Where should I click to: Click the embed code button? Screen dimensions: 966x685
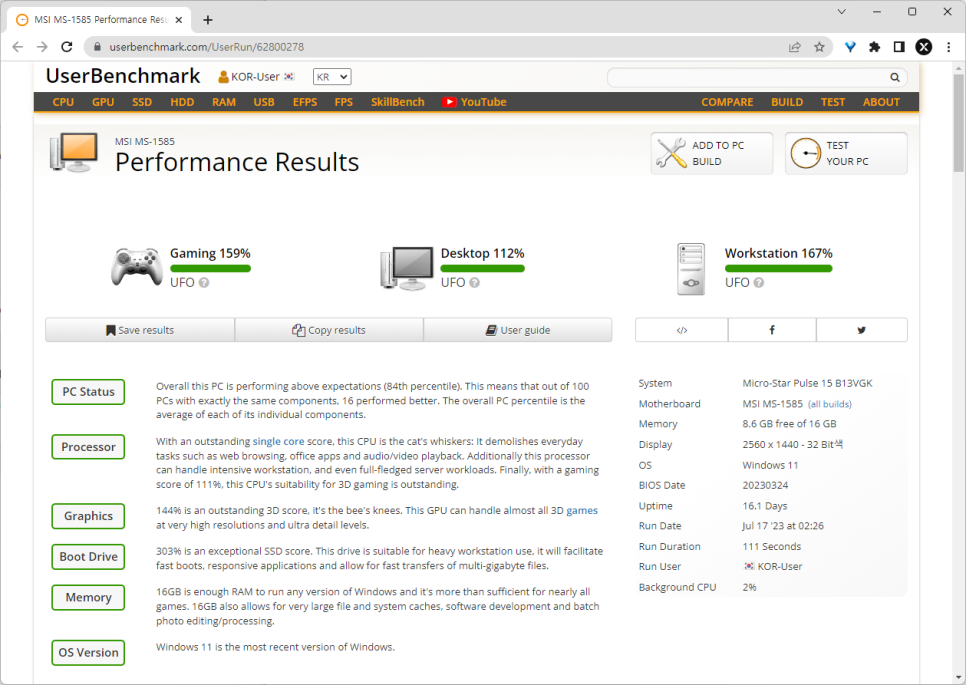[x=681, y=330]
